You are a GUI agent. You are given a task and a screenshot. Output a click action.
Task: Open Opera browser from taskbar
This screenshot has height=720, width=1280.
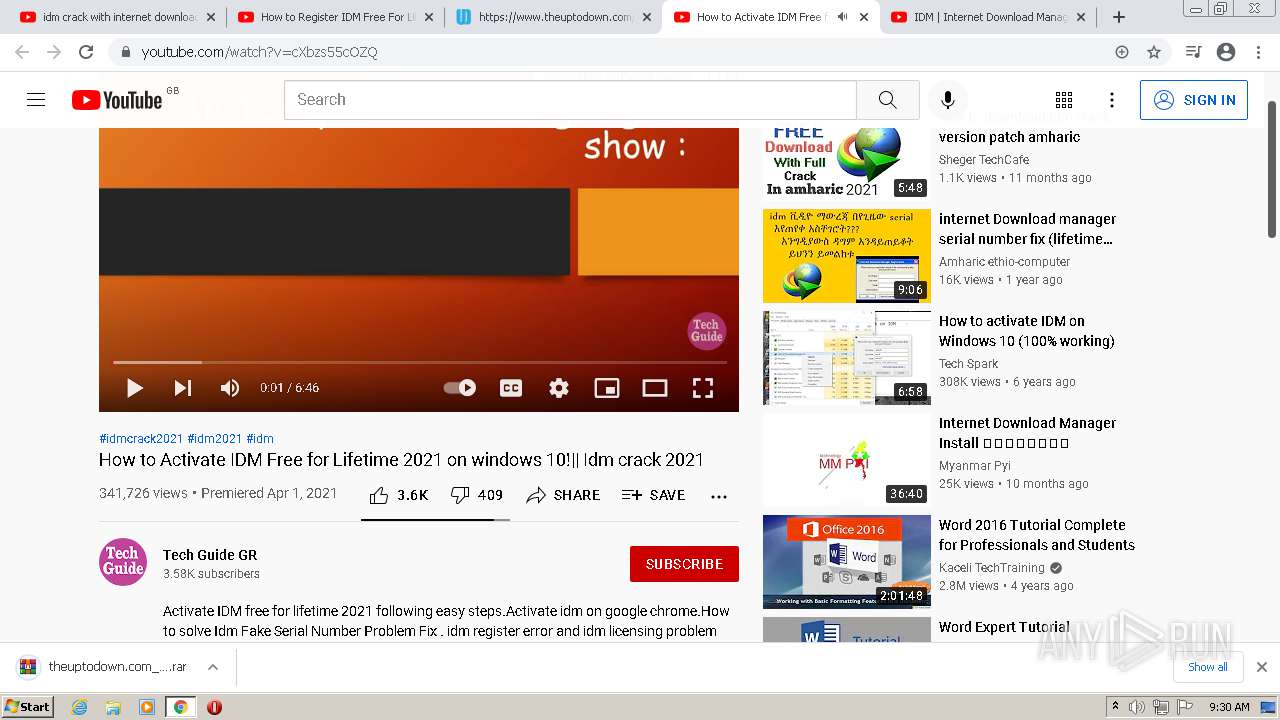pyautogui.click(x=214, y=707)
